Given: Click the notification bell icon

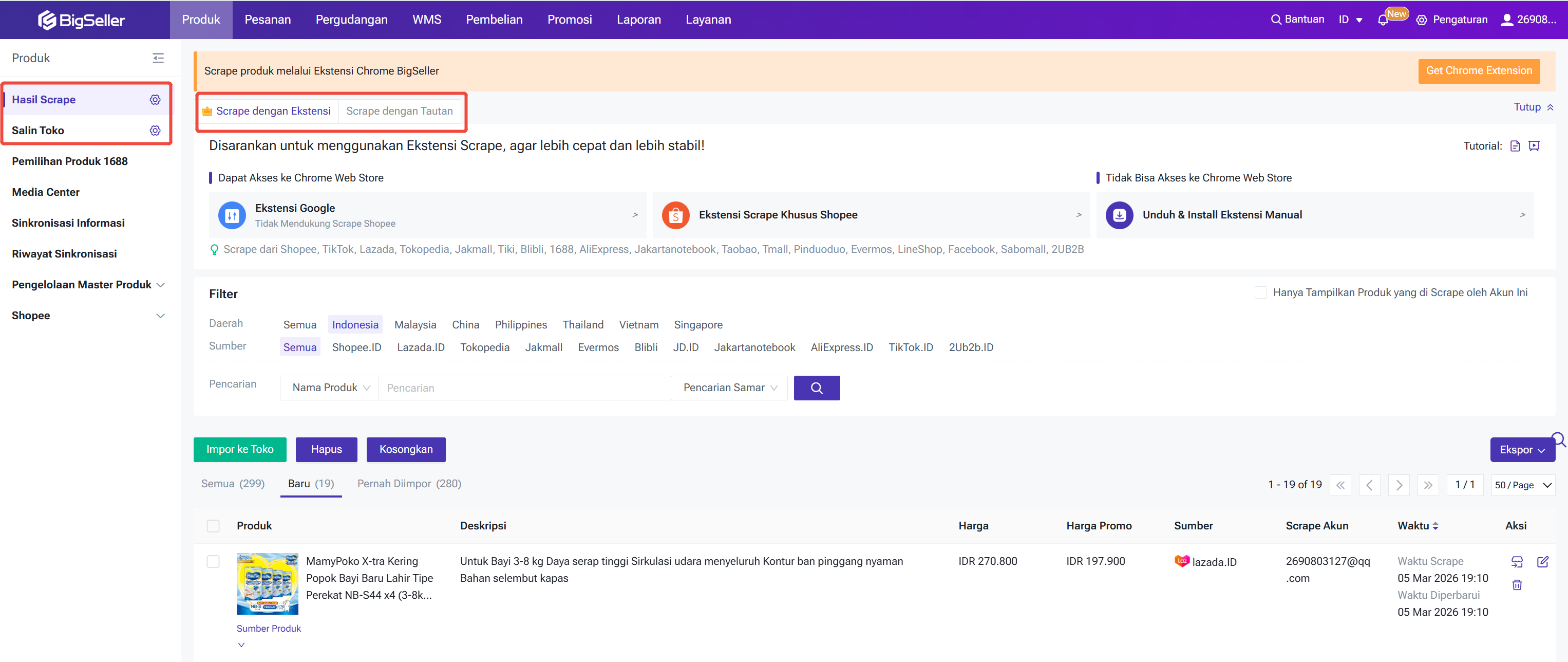Looking at the screenshot, I should pyautogui.click(x=1383, y=20).
